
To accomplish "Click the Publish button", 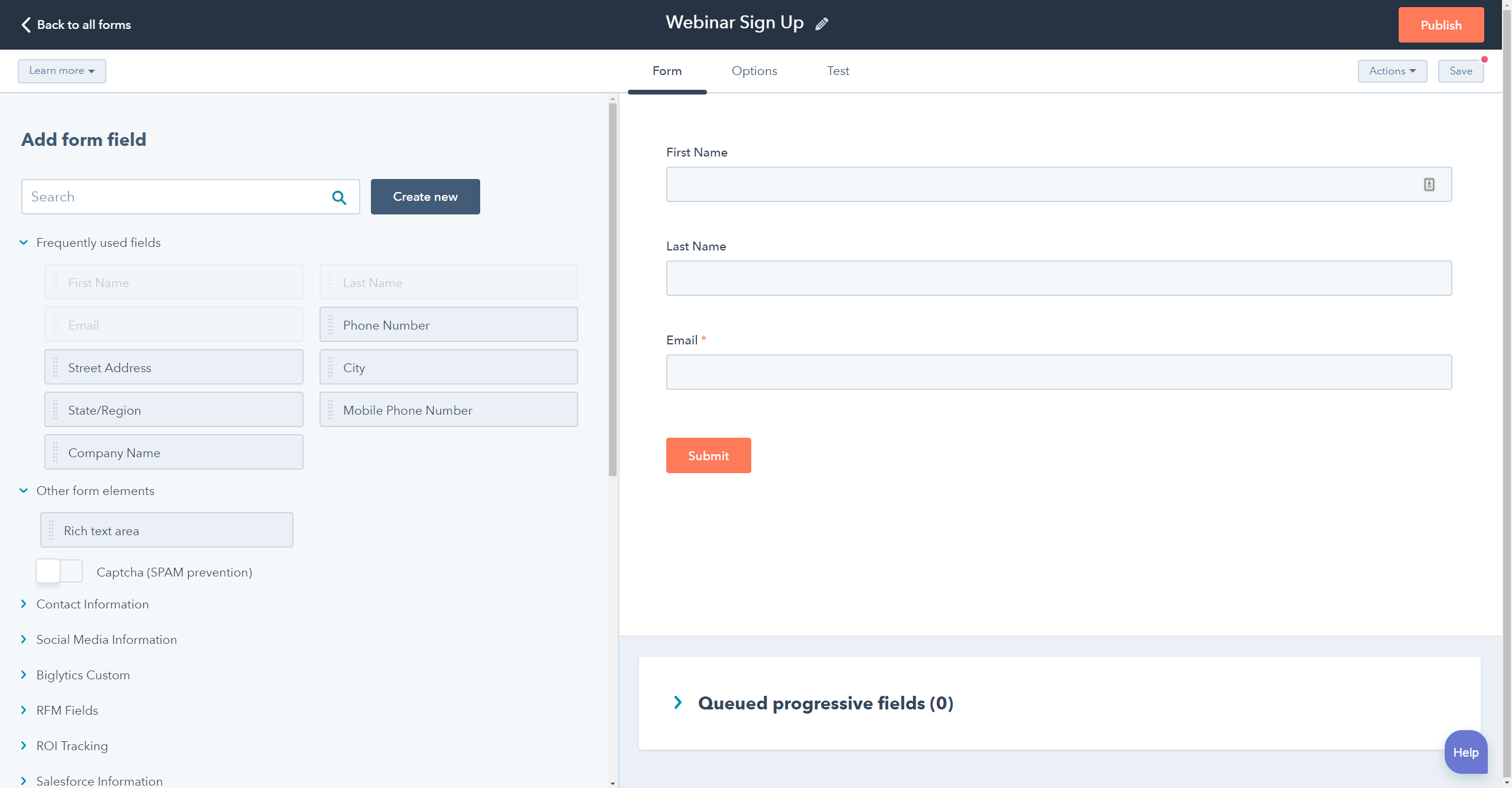I will coord(1441,24).
